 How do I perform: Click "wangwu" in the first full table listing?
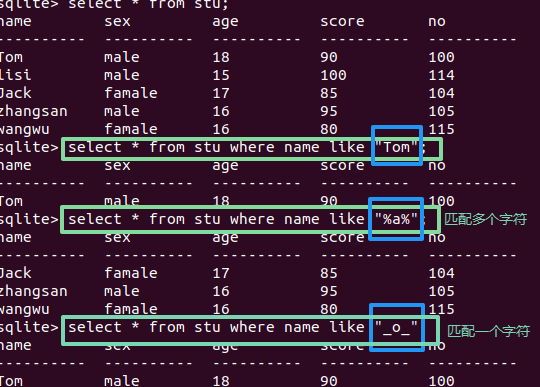[24, 130]
